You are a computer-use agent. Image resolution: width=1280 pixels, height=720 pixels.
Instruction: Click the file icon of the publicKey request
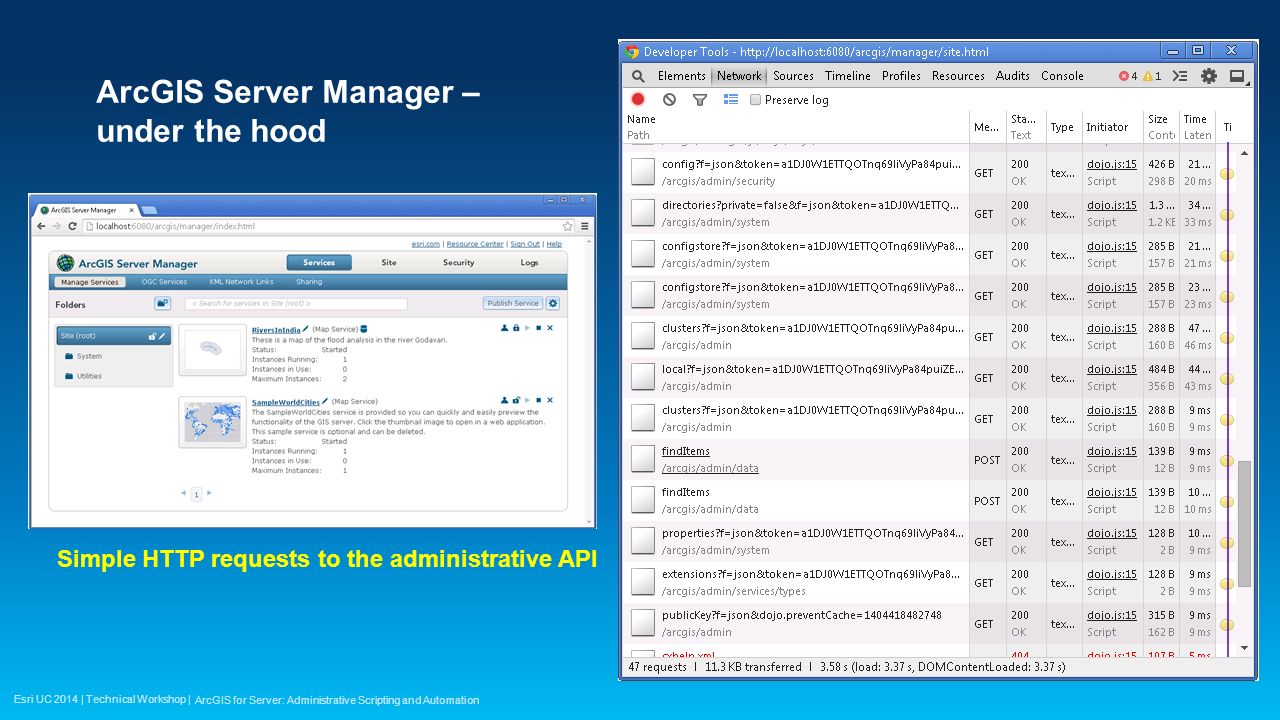click(x=643, y=623)
